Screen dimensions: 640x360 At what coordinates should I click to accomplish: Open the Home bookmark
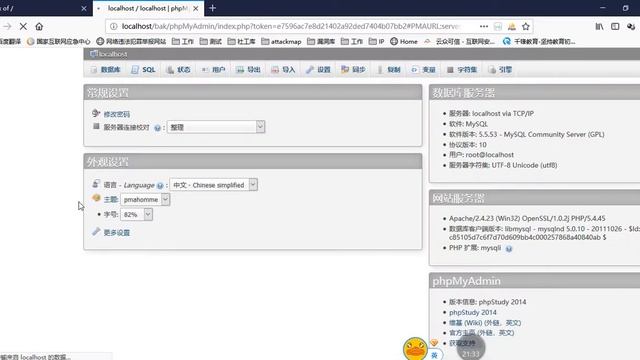(x=404, y=42)
